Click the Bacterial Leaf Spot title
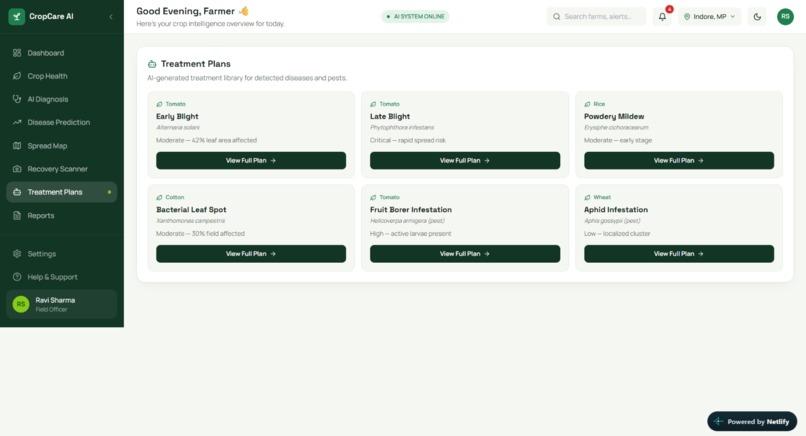Image resolution: width=806 pixels, height=436 pixels. 191,210
